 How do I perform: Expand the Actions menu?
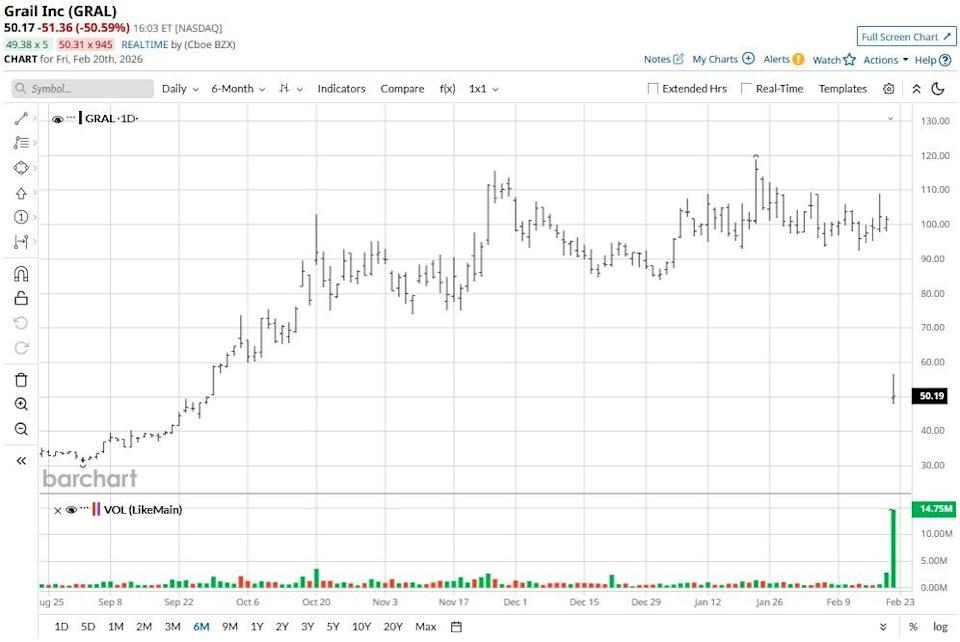click(x=880, y=59)
